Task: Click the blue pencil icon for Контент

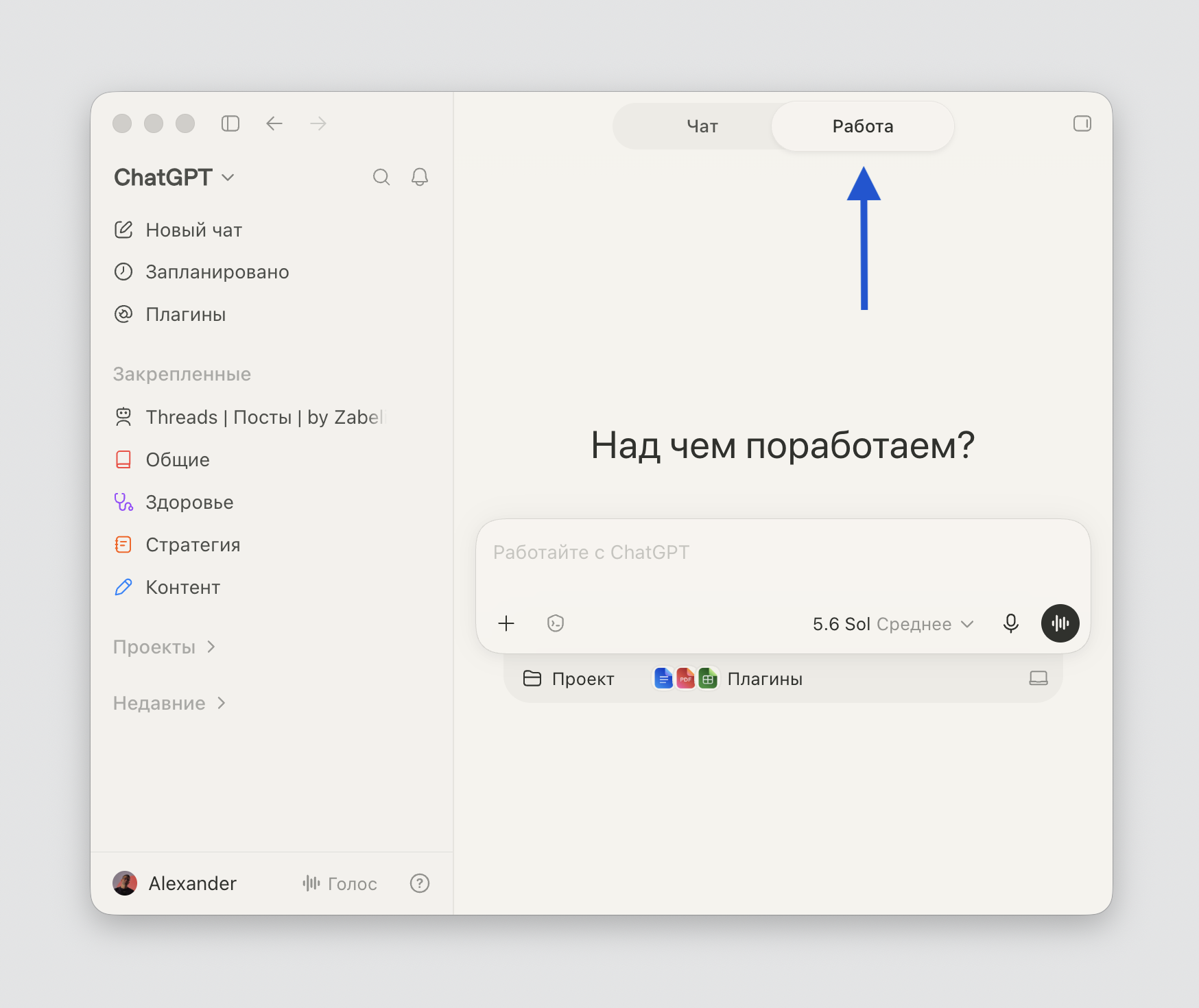Action: pyautogui.click(x=123, y=587)
